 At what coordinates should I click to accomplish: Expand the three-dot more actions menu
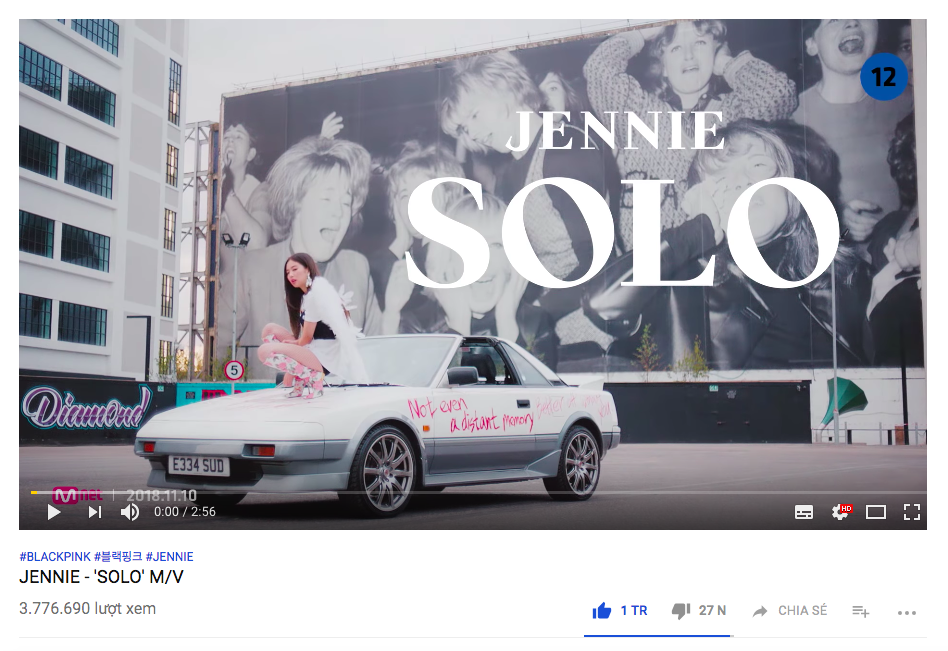[907, 613]
